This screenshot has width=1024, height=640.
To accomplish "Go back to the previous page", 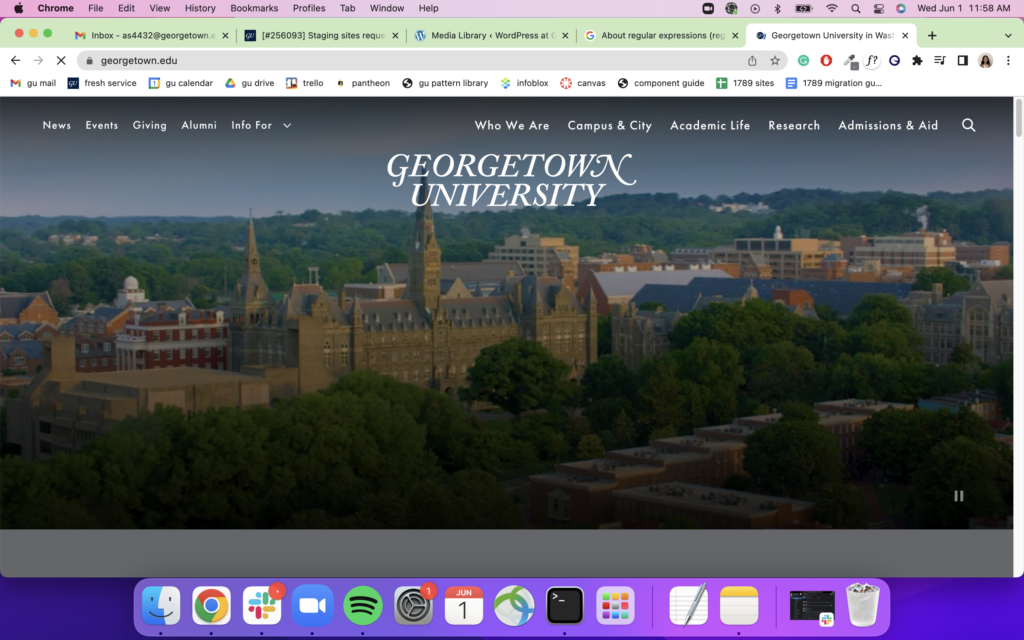I will (x=16, y=61).
